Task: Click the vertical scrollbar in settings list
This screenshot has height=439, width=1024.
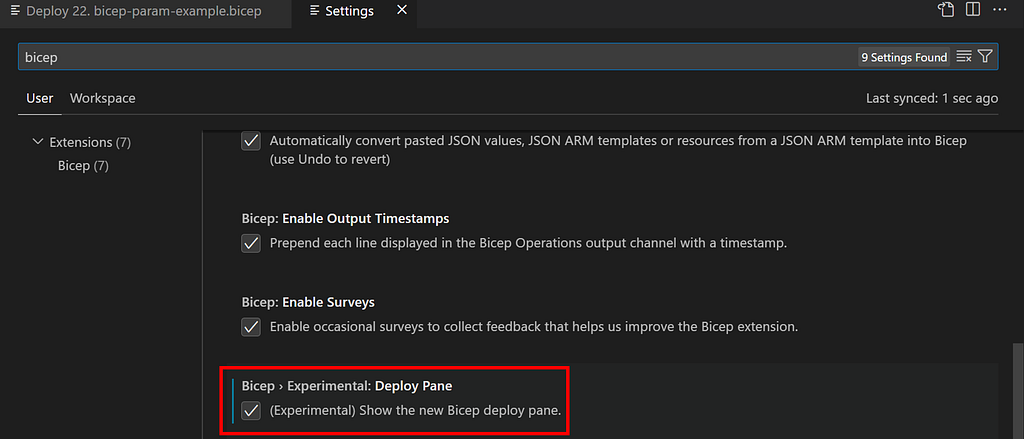Action: pos(1017,391)
